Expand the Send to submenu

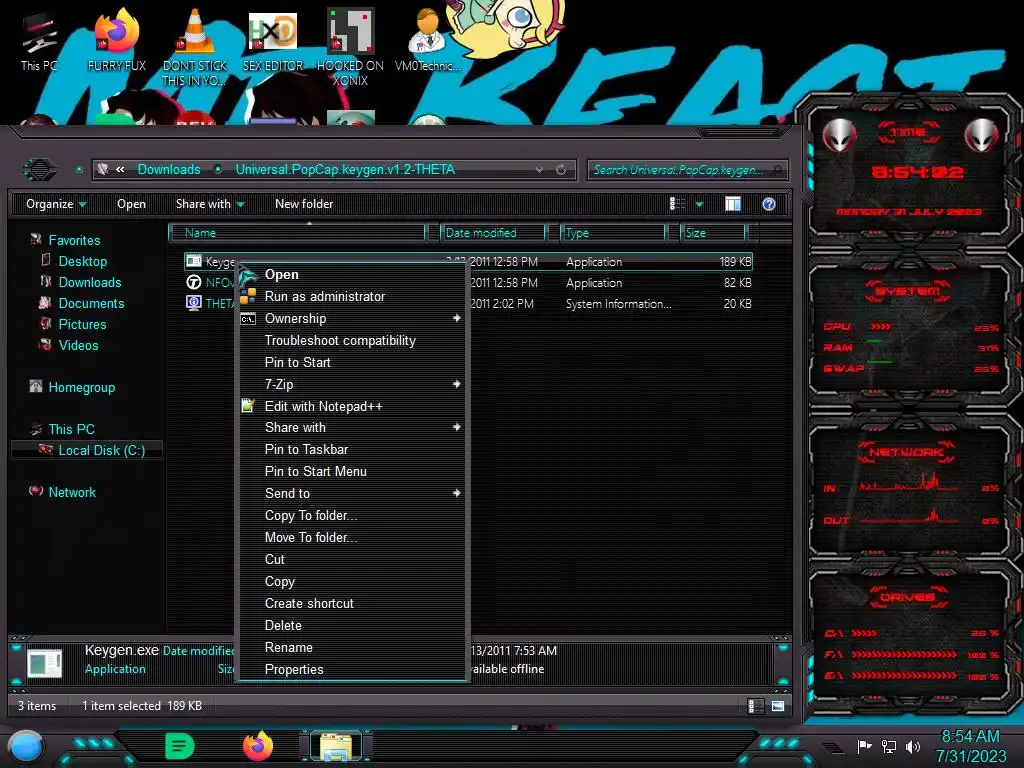(352, 493)
